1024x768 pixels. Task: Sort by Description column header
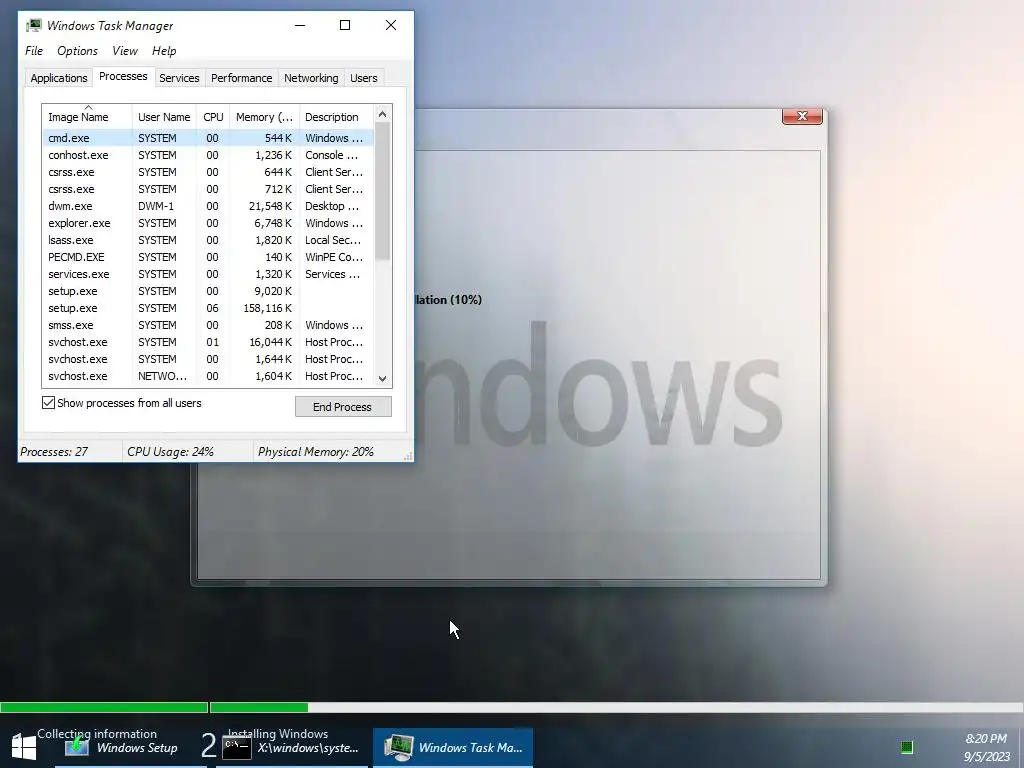336,117
